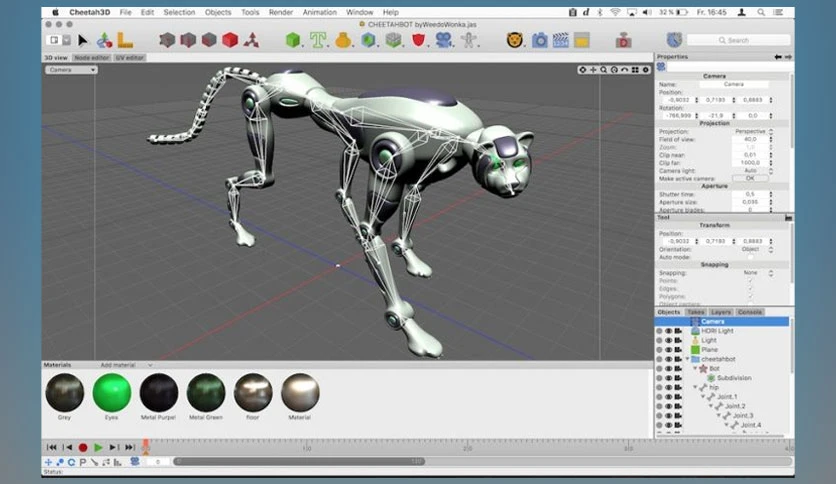836x484 pixels.
Task: Jump to animation start with rewind button
Action: coord(52,447)
